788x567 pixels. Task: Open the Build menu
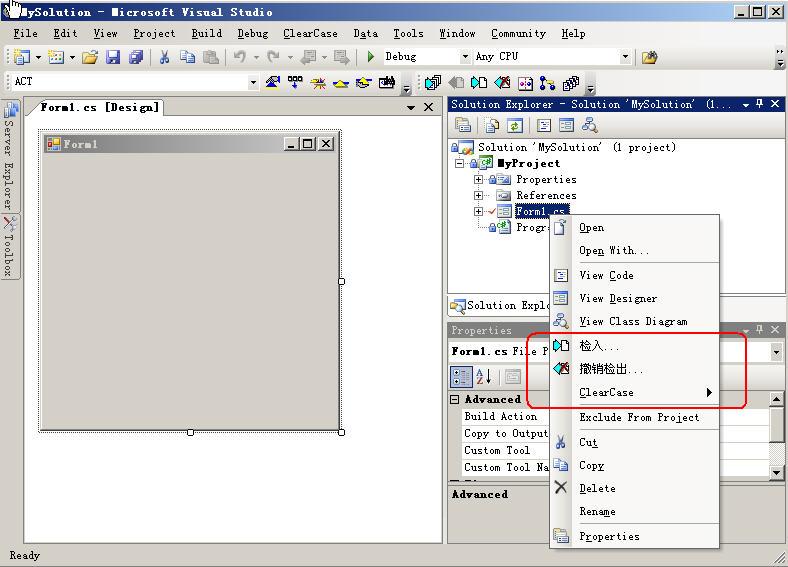click(207, 34)
